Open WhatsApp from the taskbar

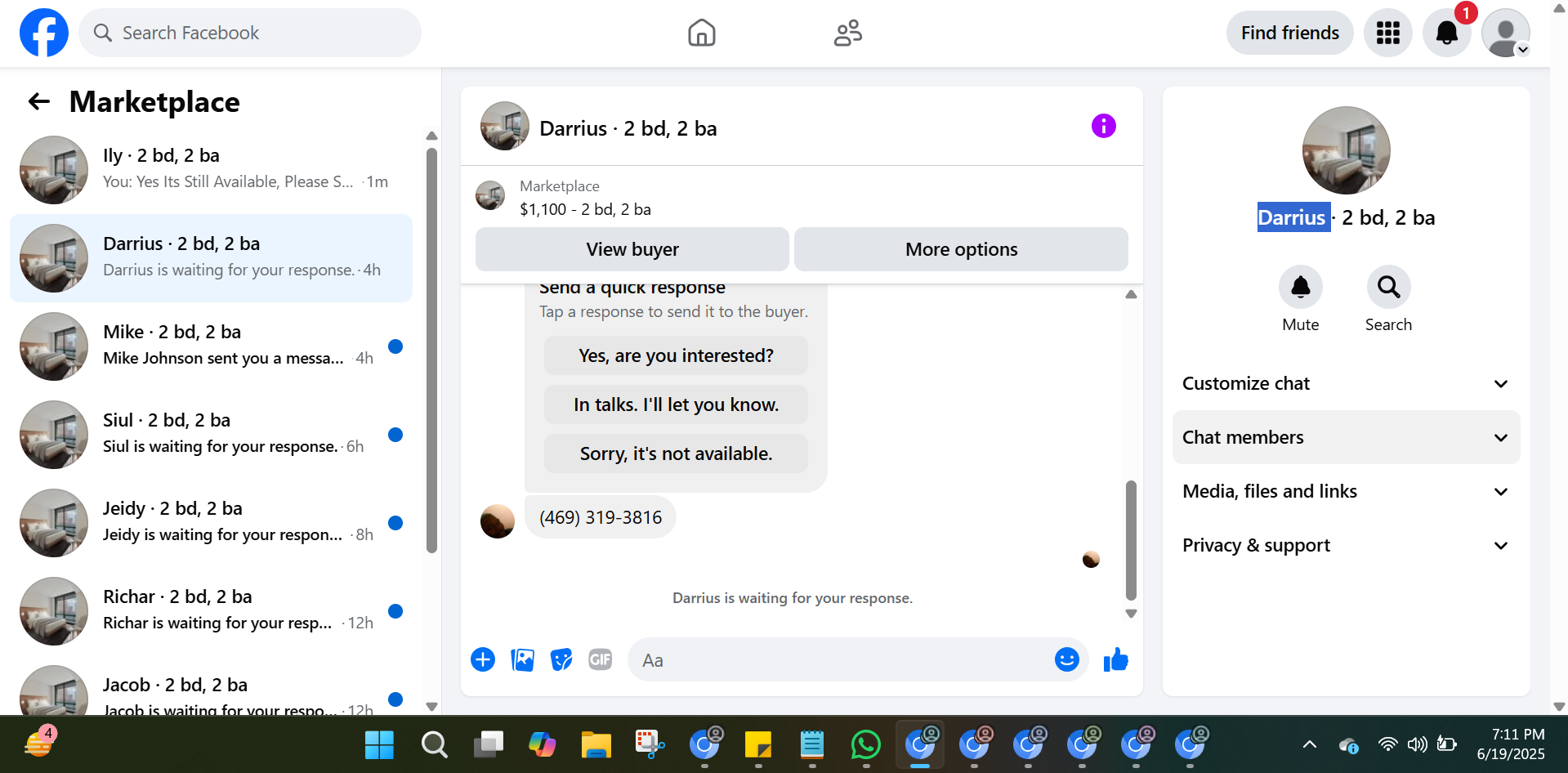click(866, 744)
